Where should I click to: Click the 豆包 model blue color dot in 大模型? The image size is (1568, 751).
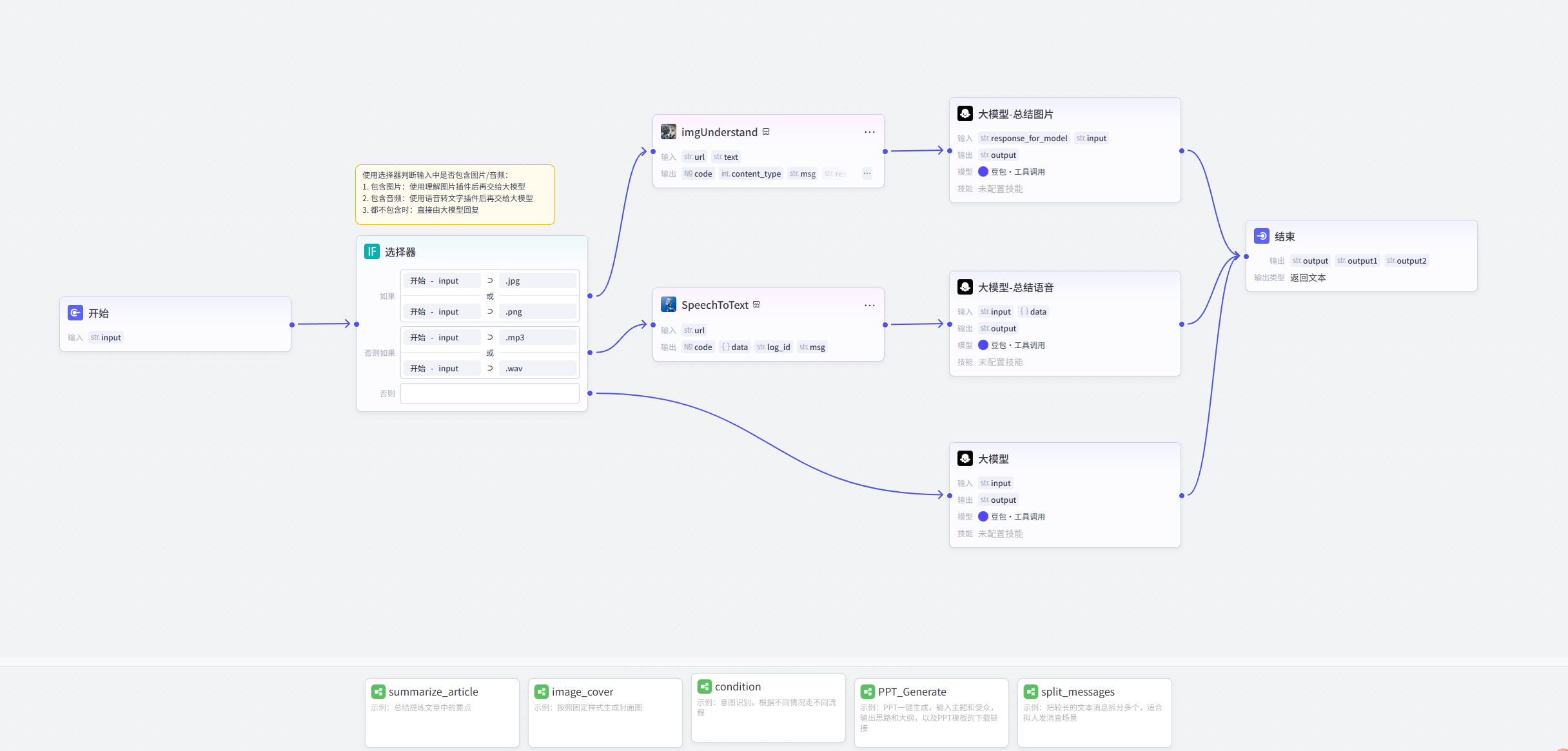pos(983,516)
